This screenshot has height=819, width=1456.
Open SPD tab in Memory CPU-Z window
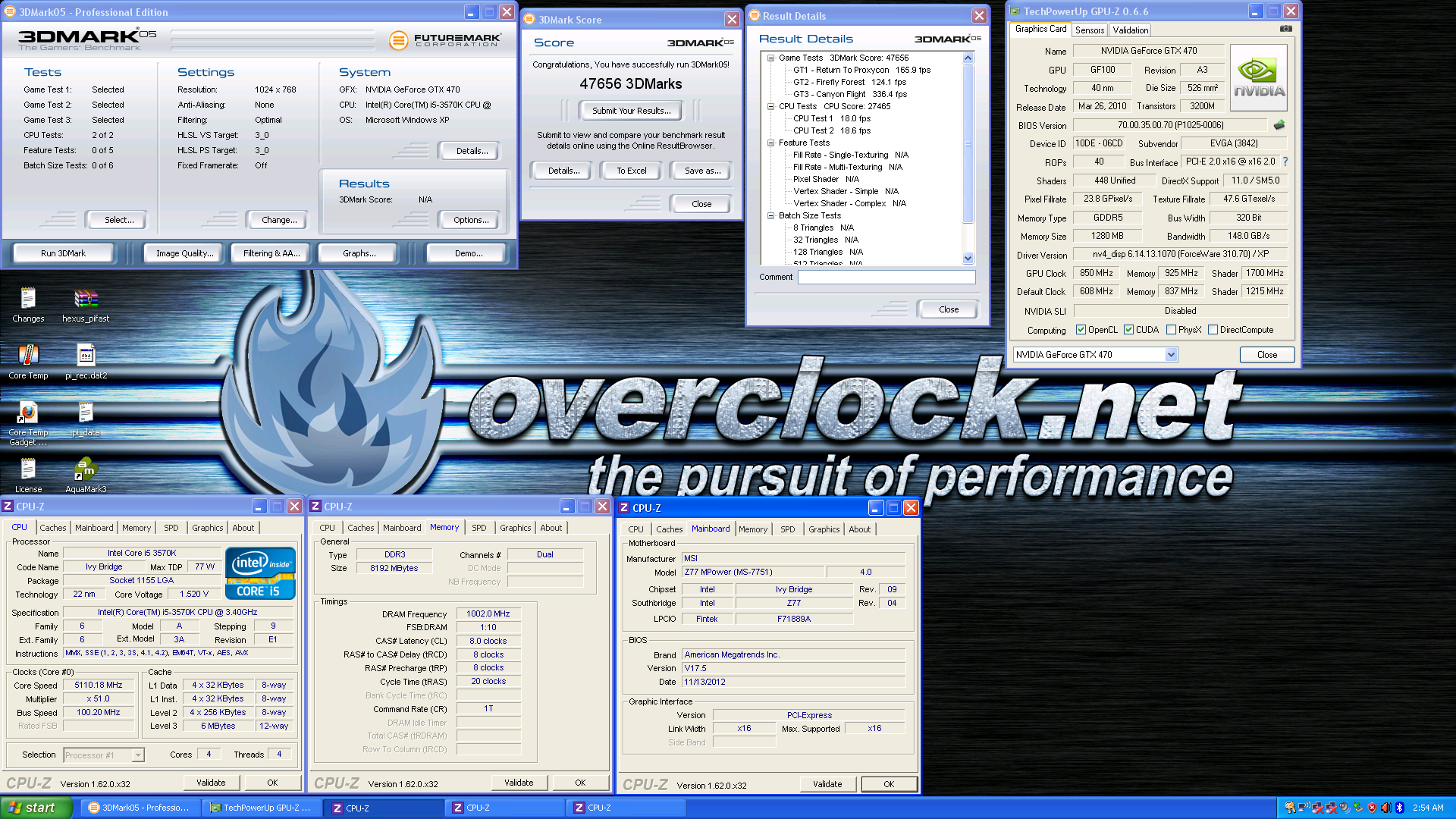click(479, 528)
